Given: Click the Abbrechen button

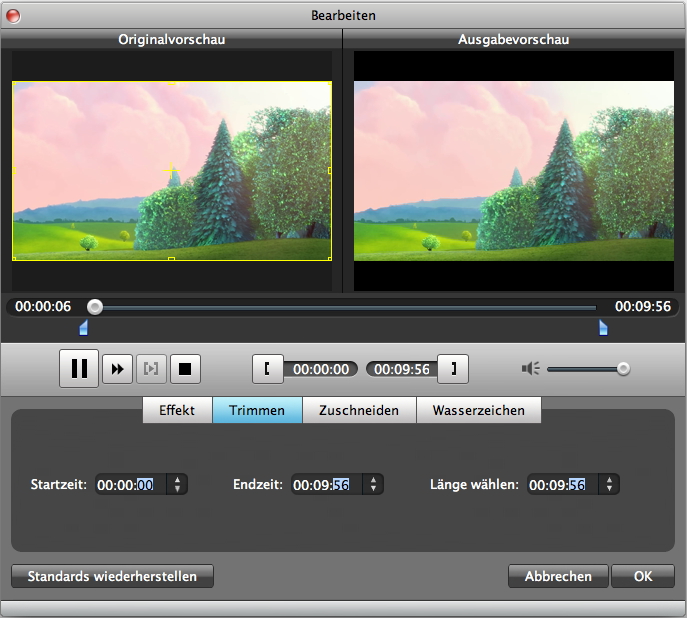Looking at the screenshot, I should [x=558, y=576].
